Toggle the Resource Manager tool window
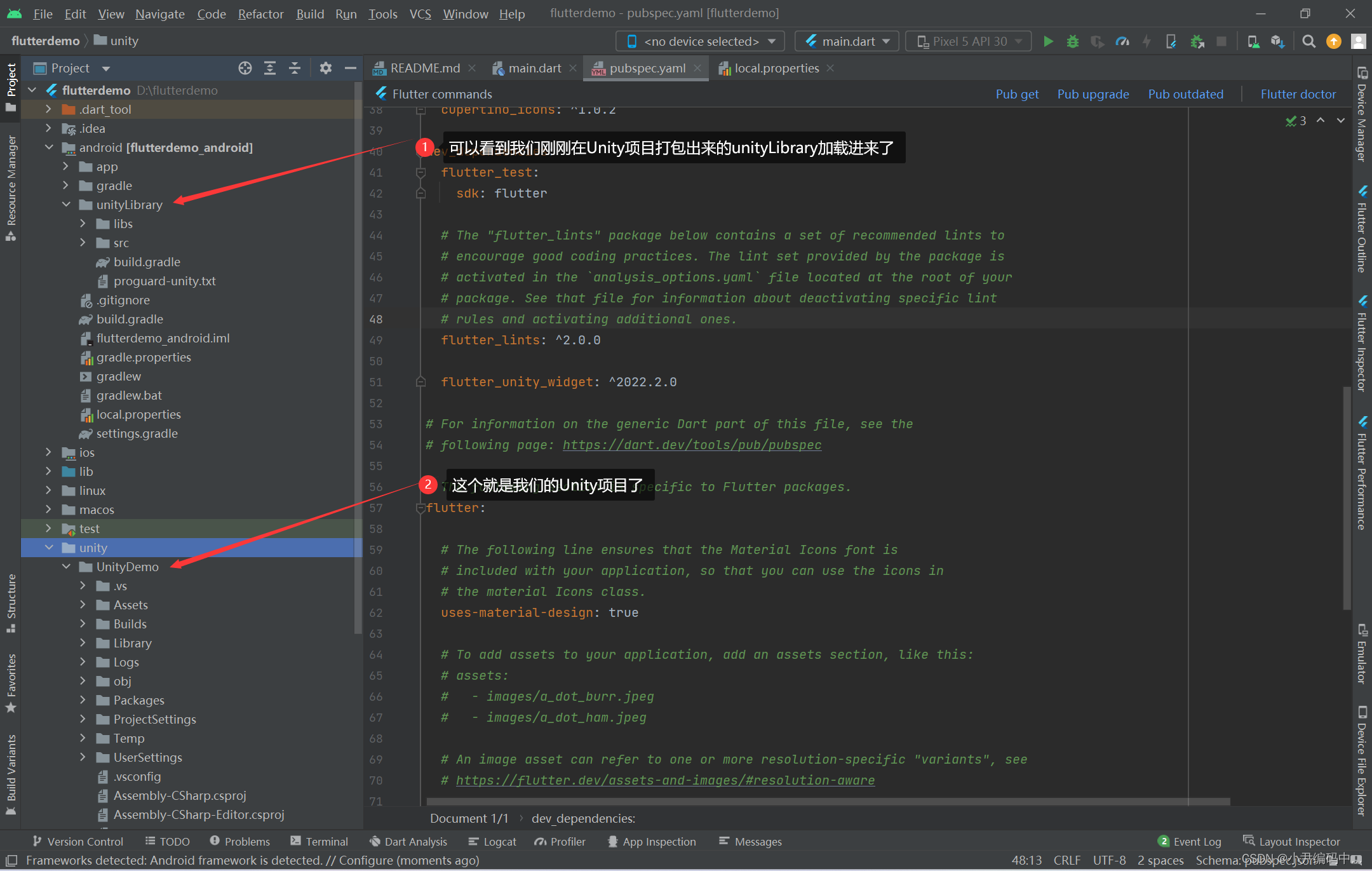 (11, 188)
